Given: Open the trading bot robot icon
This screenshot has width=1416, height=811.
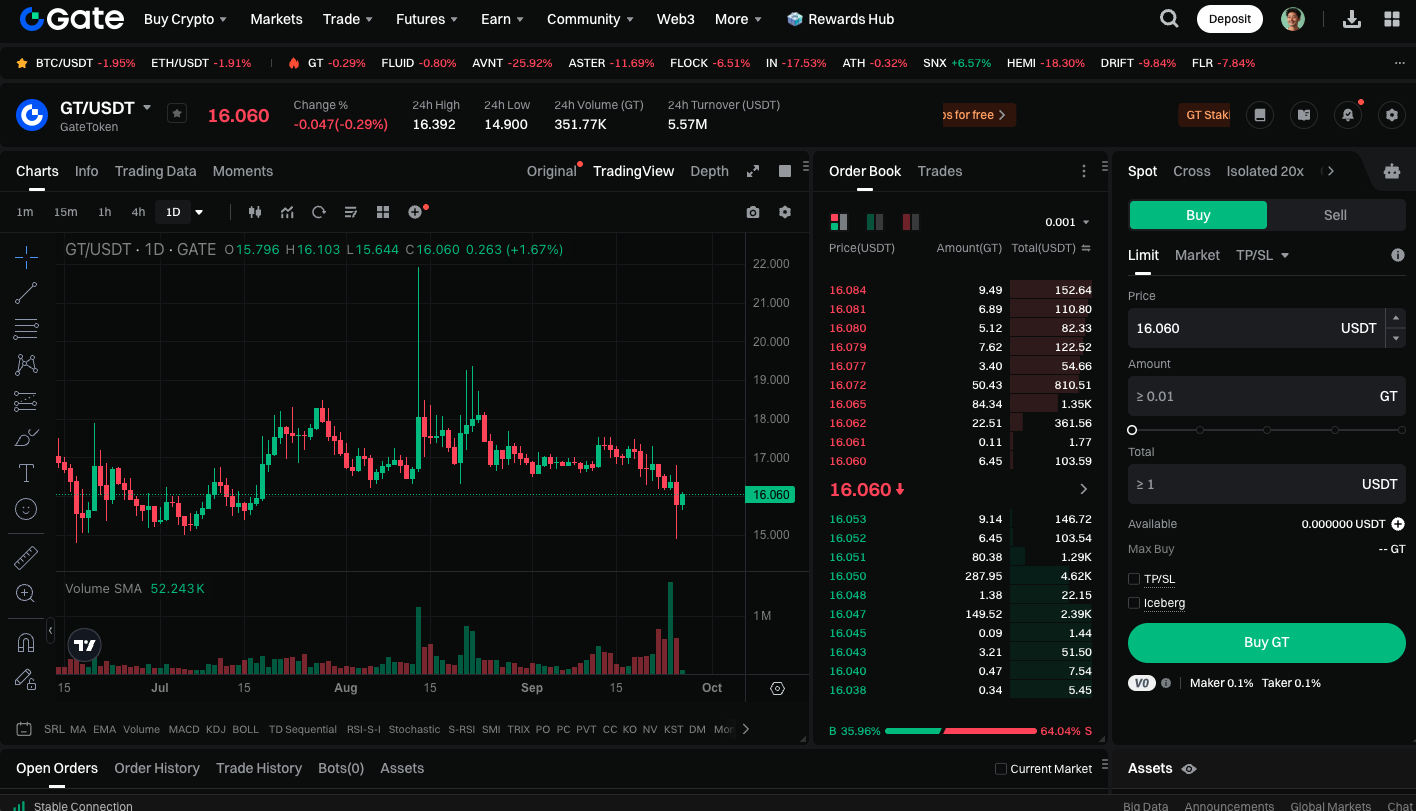Looking at the screenshot, I should (x=1392, y=171).
